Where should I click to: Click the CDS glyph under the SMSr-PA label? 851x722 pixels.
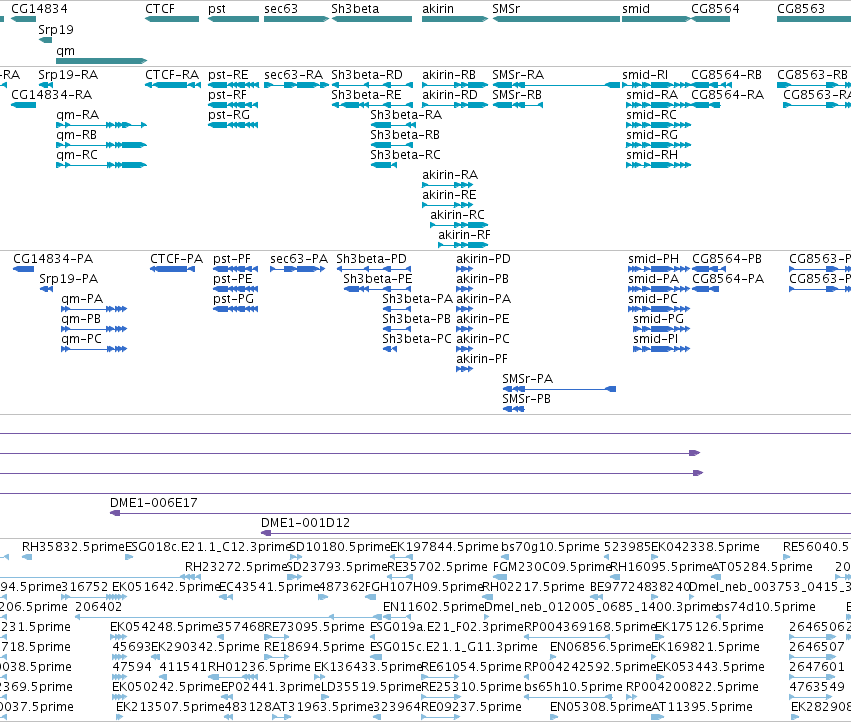point(559,389)
